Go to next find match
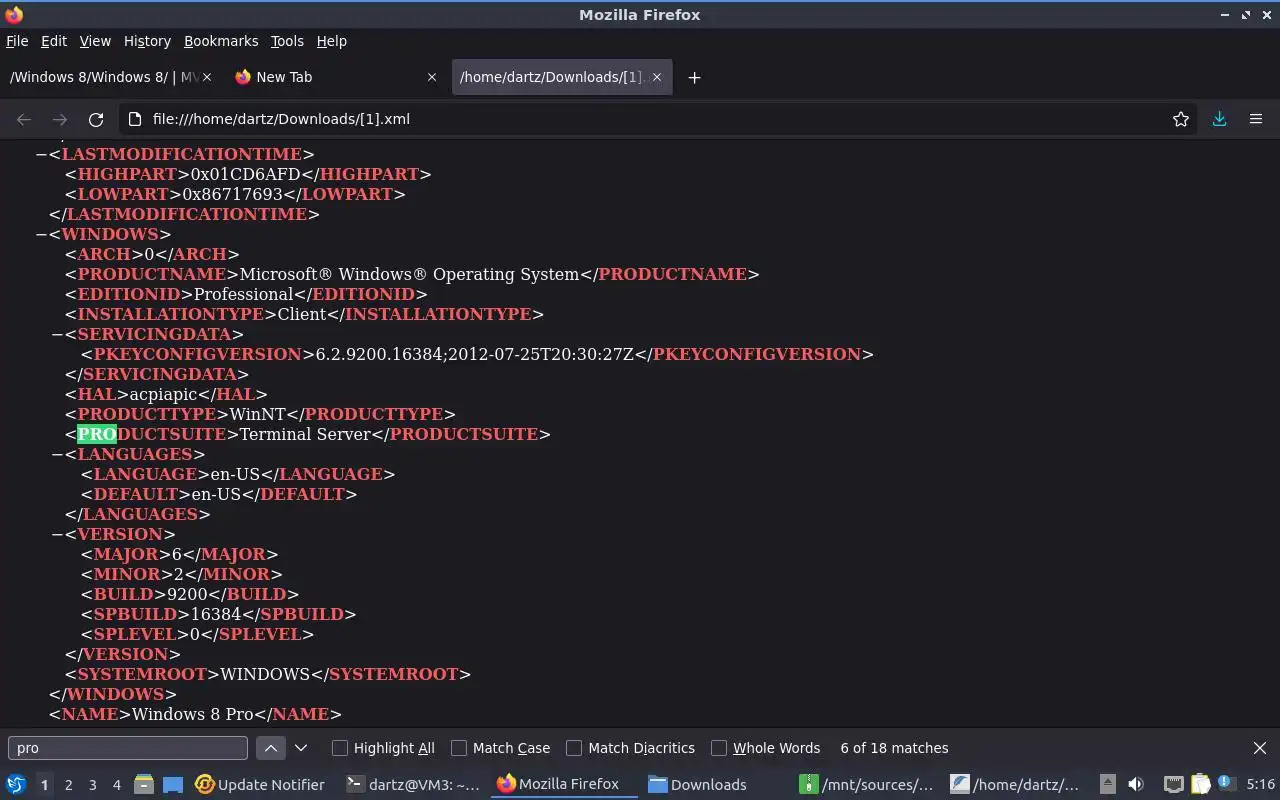This screenshot has height=800, width=1280. click(x=300, y=748)
